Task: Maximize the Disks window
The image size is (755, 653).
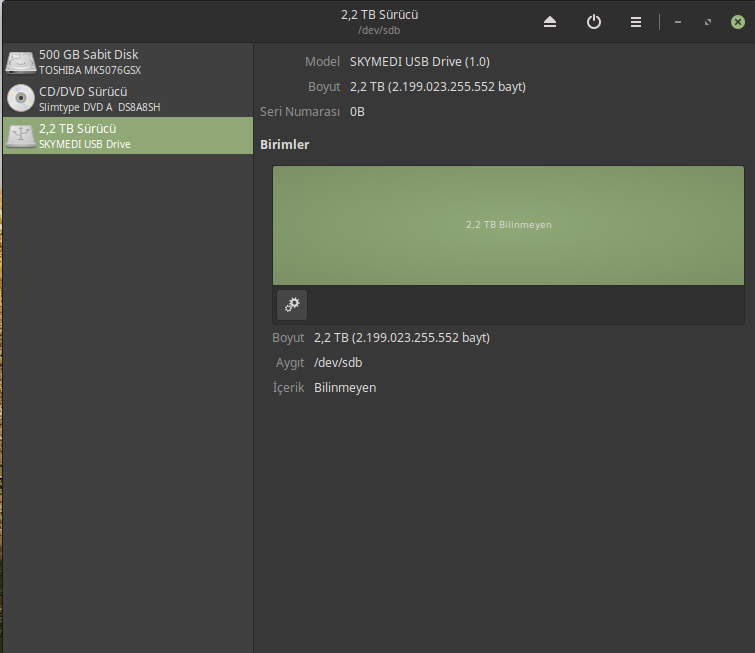Action: (708, 22)
